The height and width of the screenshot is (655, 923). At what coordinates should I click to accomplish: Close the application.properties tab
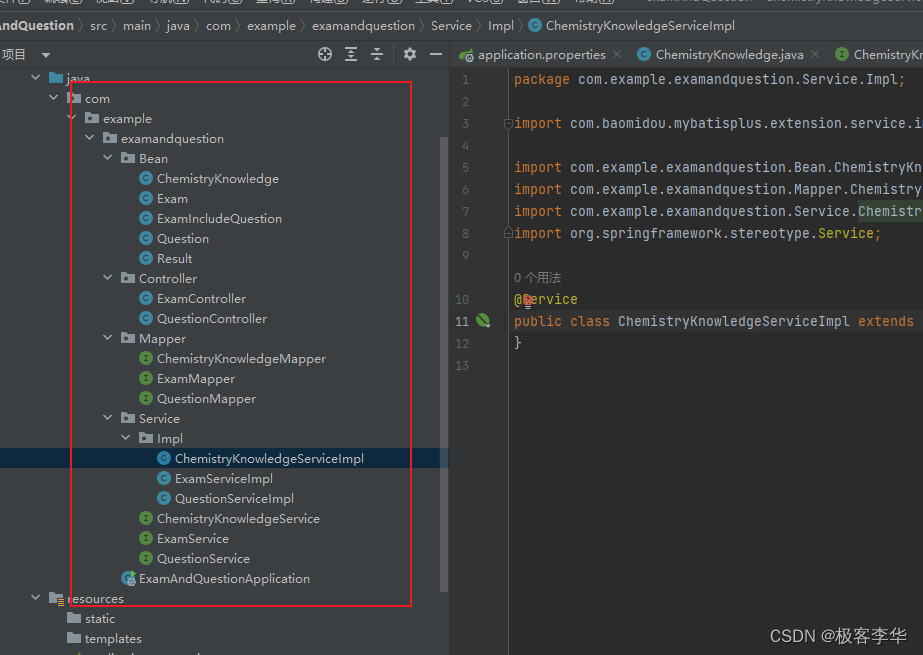[x=617, y=54]
